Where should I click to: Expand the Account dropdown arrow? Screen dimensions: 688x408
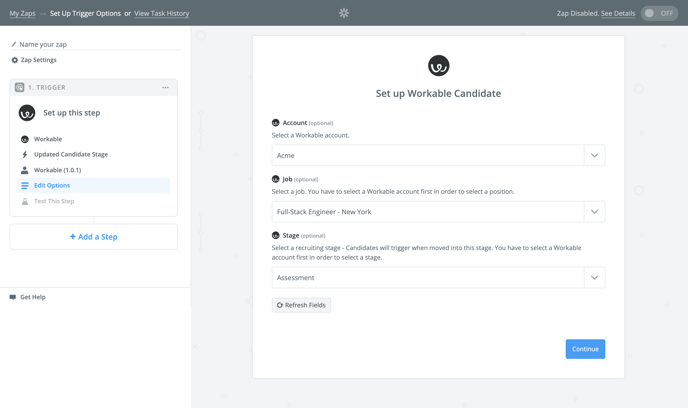coord(595,155)
